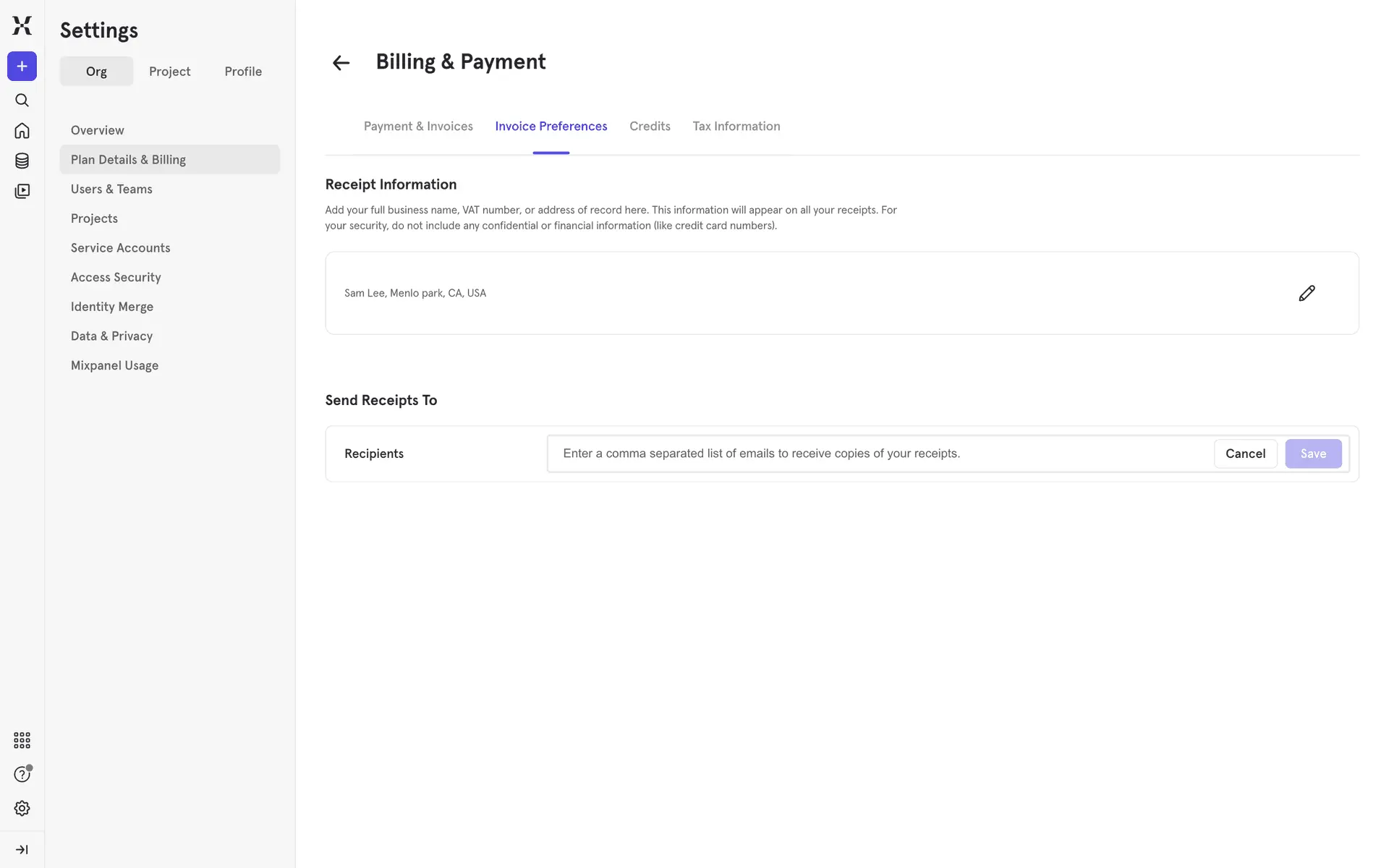This screenshot has width=1389, height=868.
Task: Edit receipt information with pencil icon
Action: click(1307, 293)
